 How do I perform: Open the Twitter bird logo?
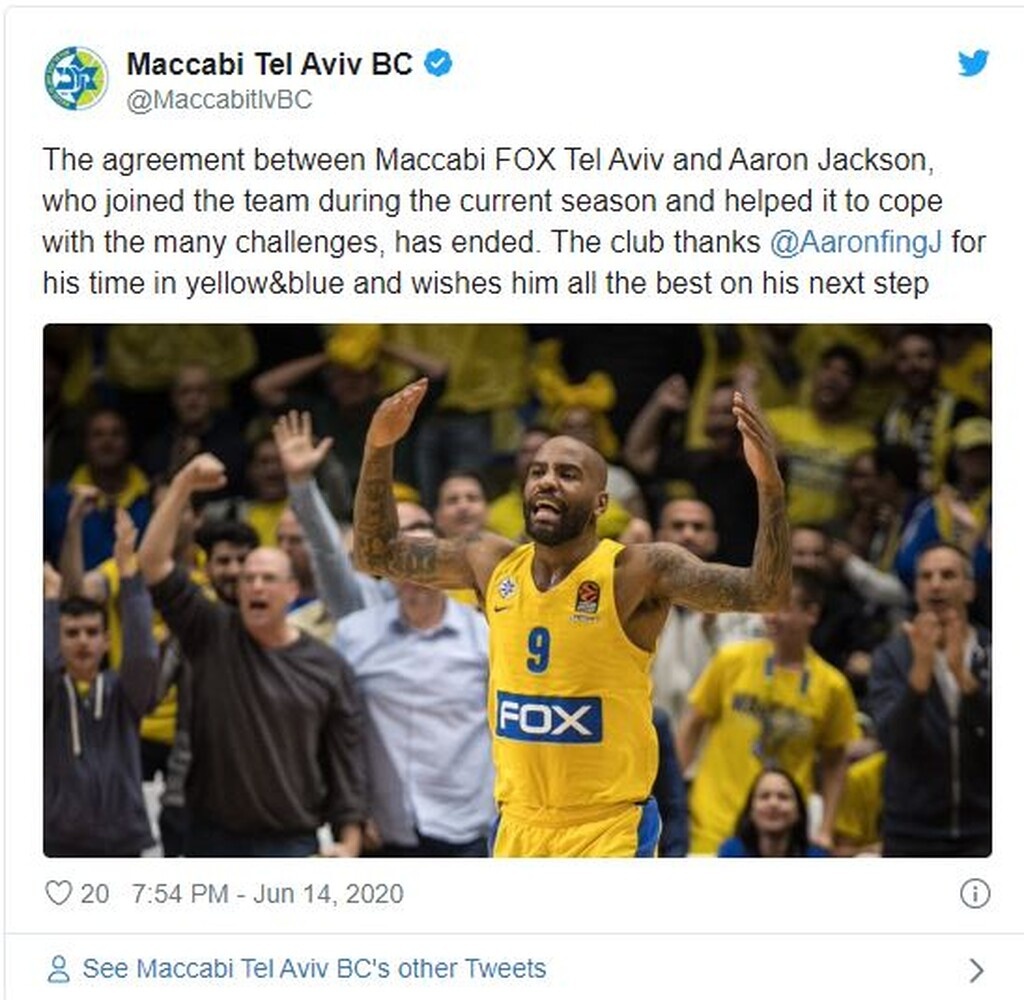973,63
